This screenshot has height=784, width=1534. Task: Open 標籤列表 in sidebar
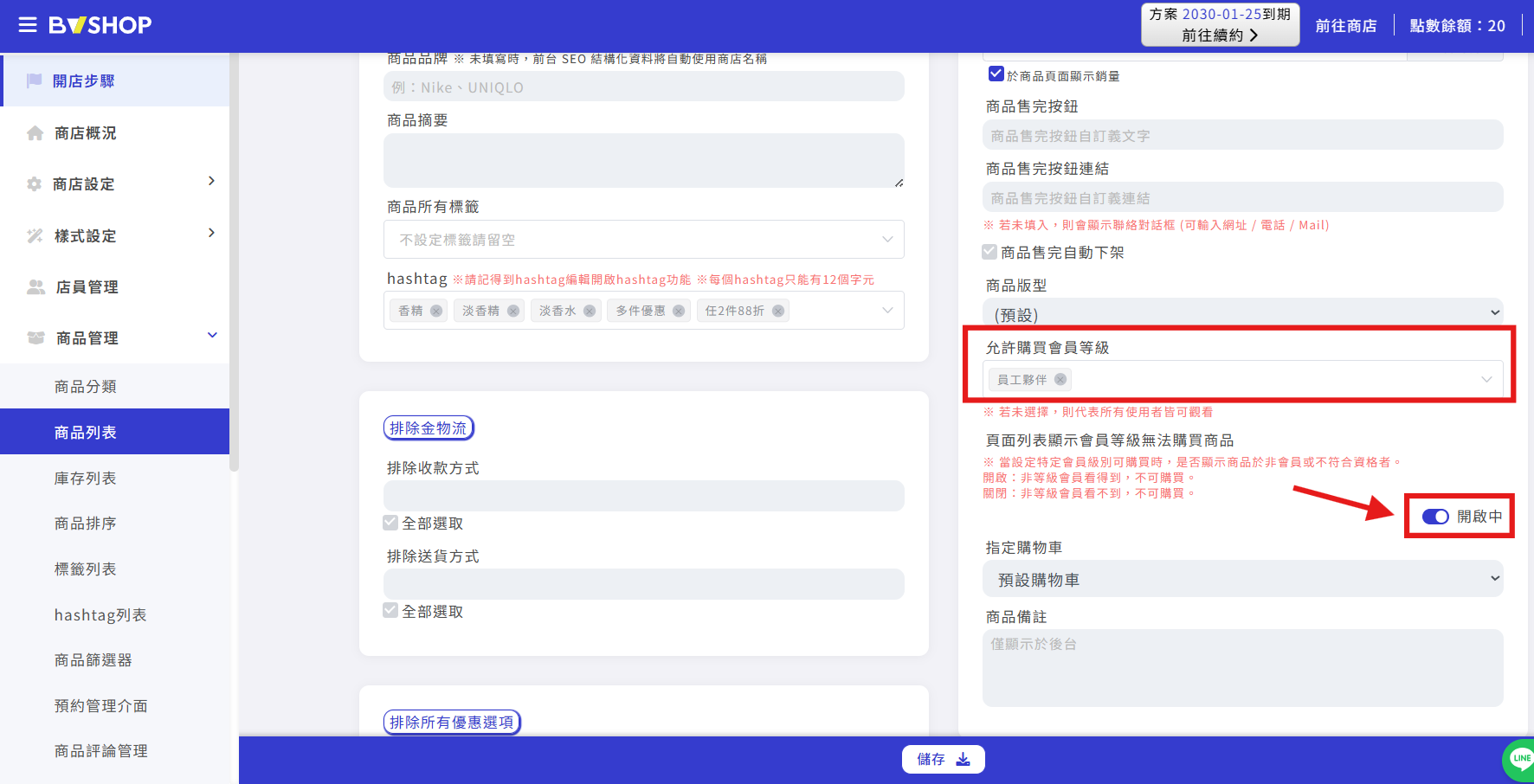(86, 569)
